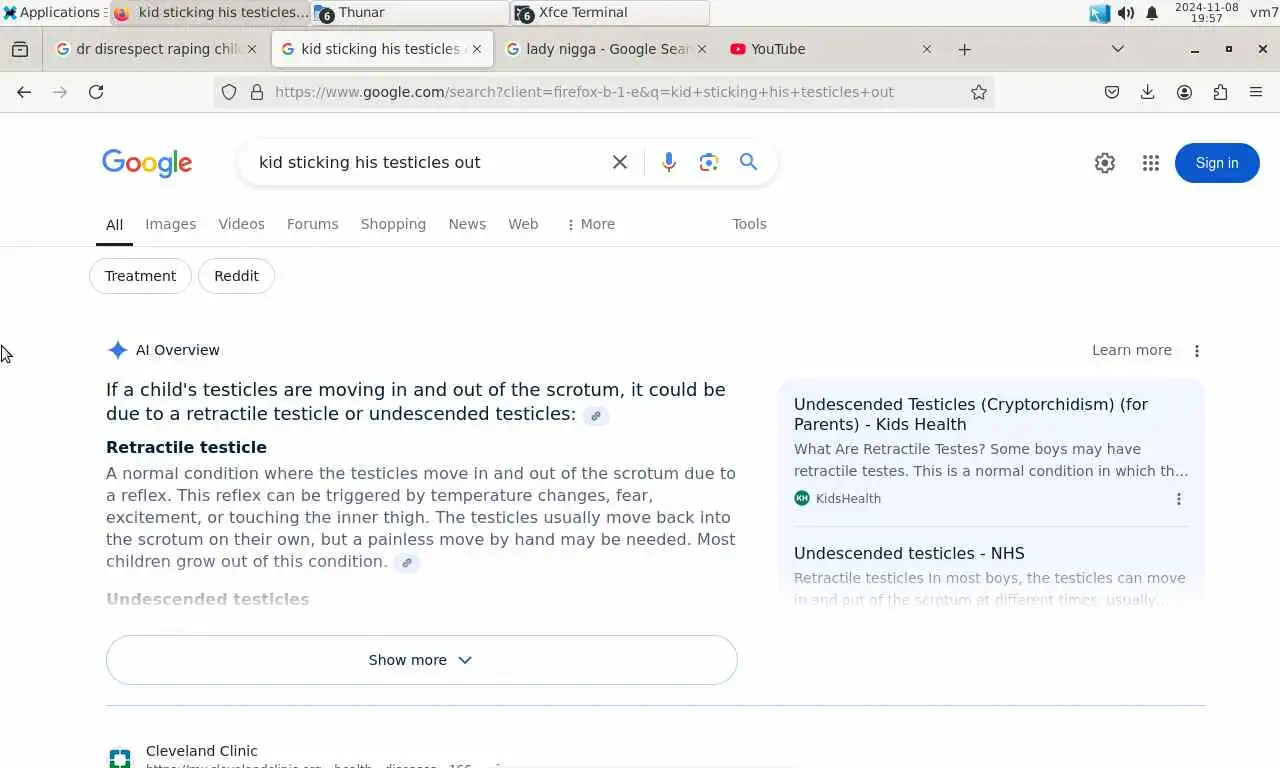Open Google quick settings gear
Viewport: 1280px width, 768px height.
[1105, 163]
